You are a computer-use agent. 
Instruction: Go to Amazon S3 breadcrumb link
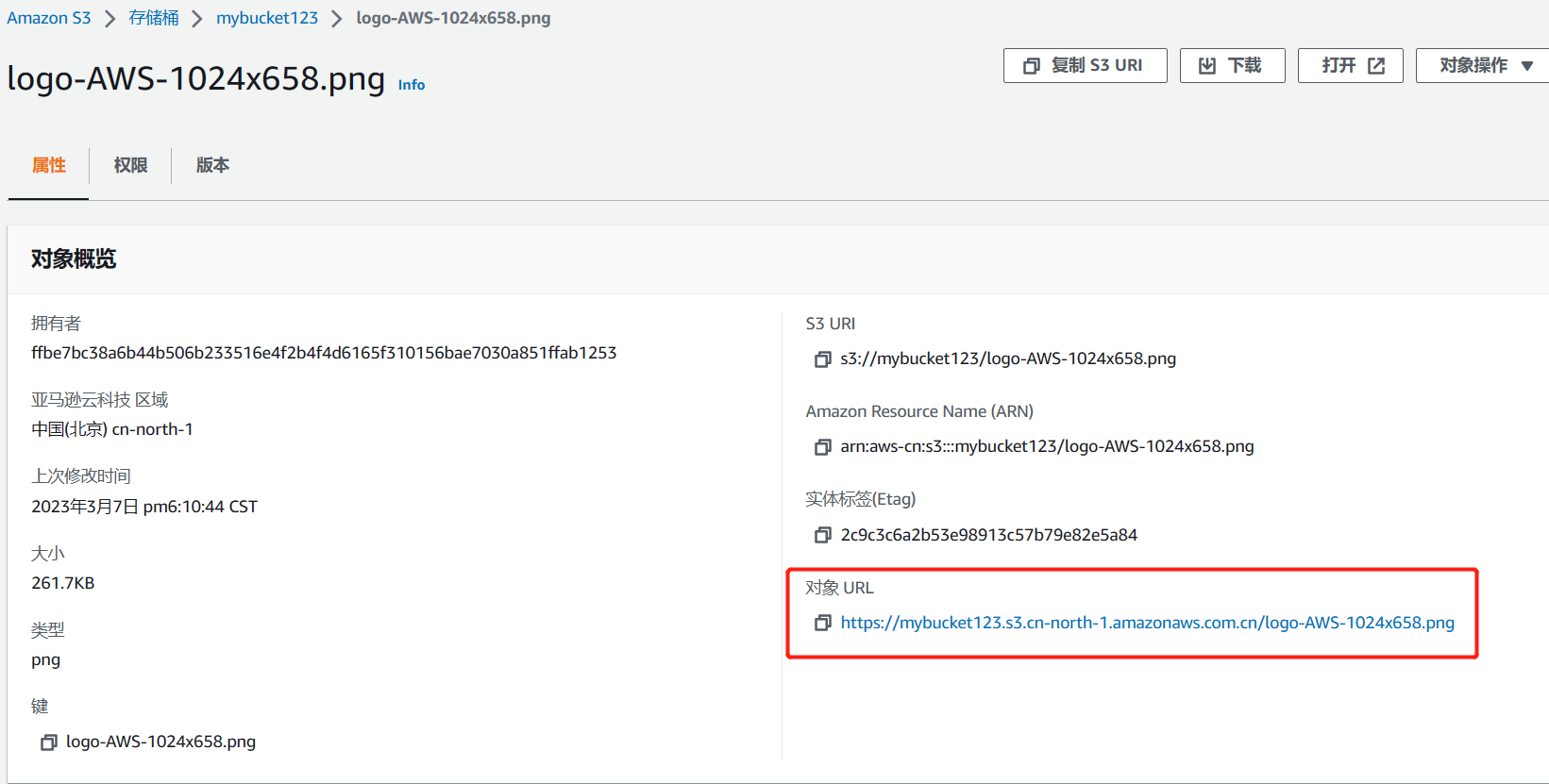(49, 18)
